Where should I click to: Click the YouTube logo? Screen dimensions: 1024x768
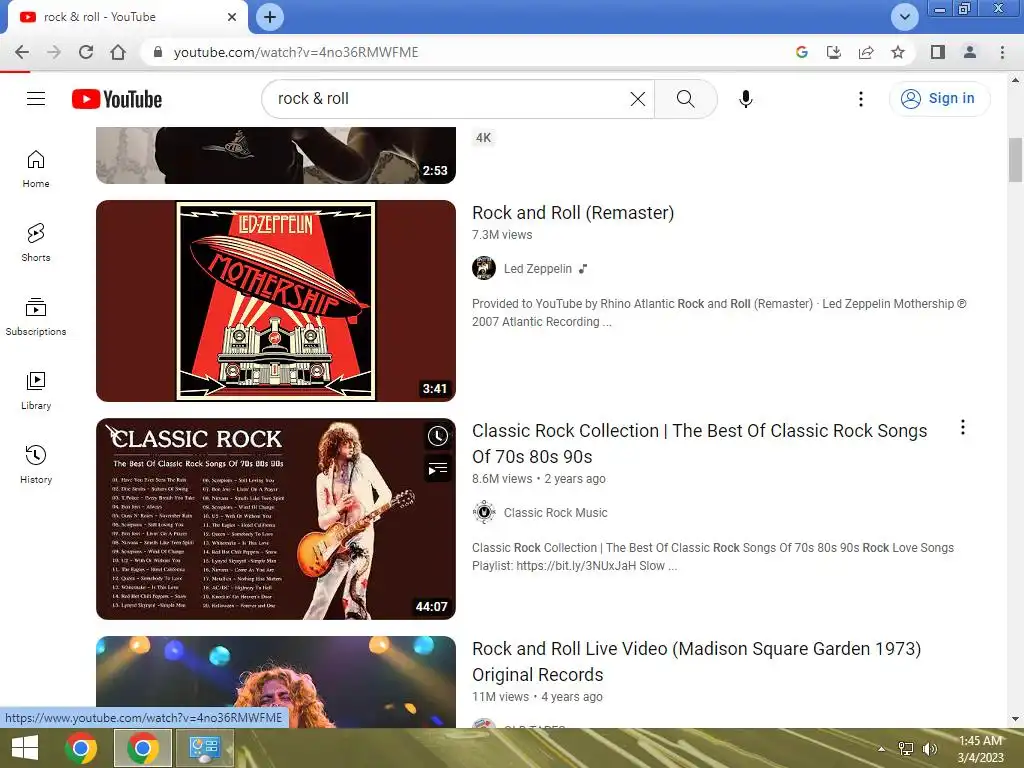pyautogui.click(x=117, y=99)
